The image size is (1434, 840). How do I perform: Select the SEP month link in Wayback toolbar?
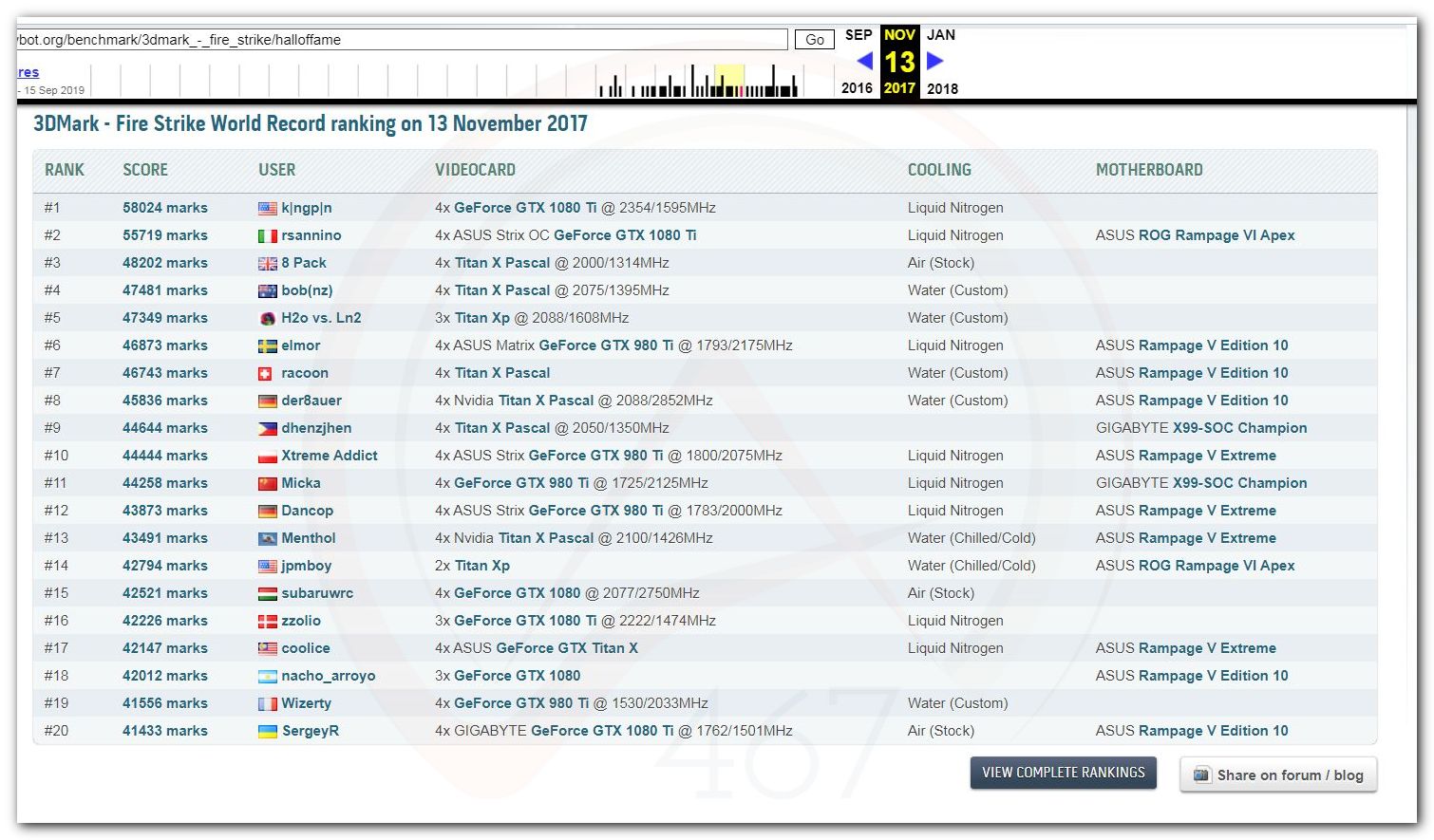(858, 35)
